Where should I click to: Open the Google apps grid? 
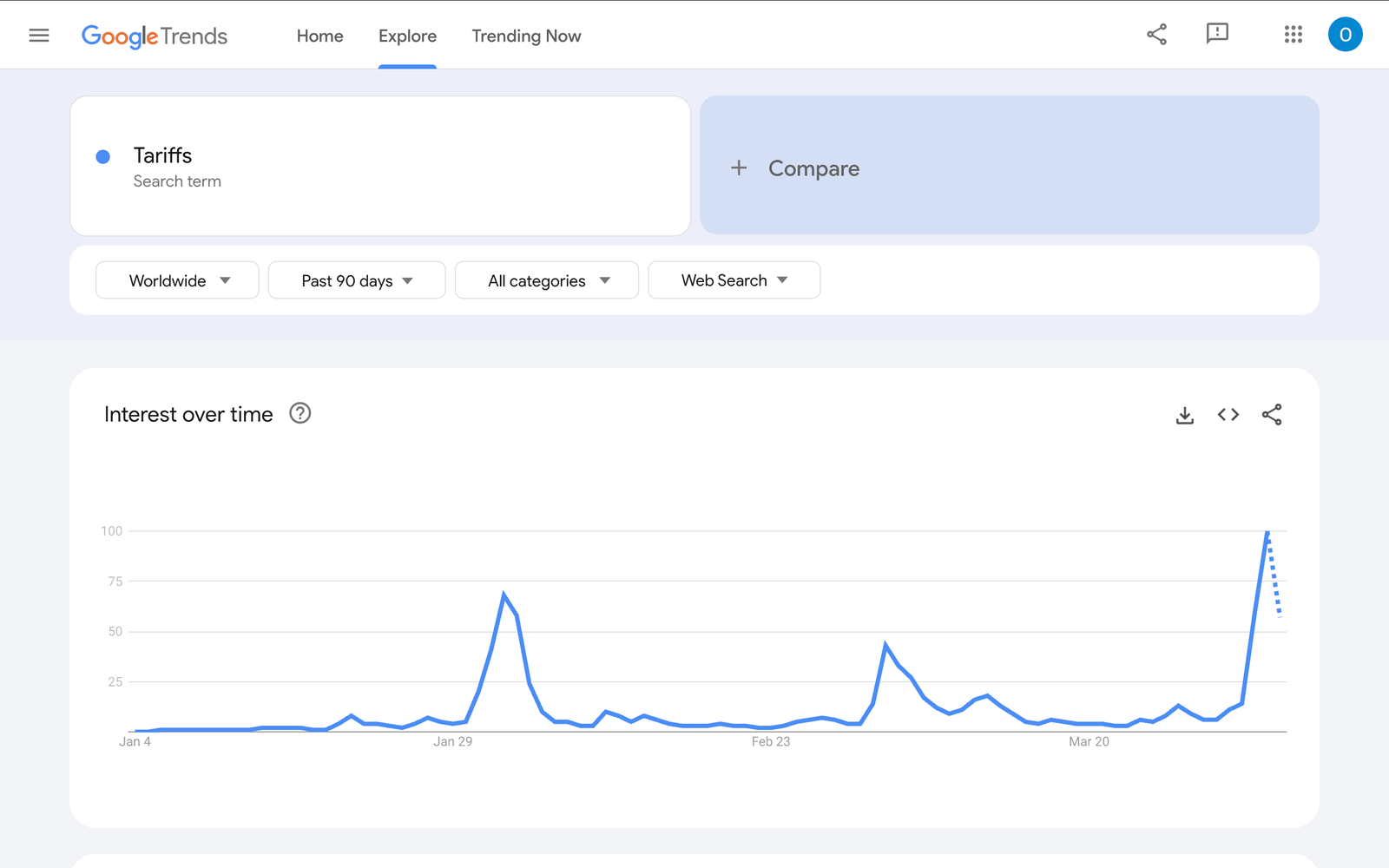1293,35
